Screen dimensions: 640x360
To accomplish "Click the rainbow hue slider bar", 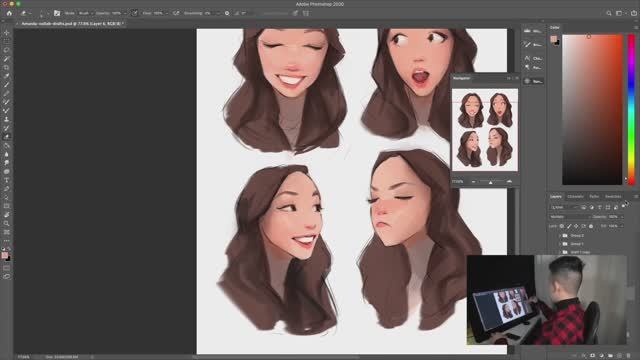I will (631, 109).
